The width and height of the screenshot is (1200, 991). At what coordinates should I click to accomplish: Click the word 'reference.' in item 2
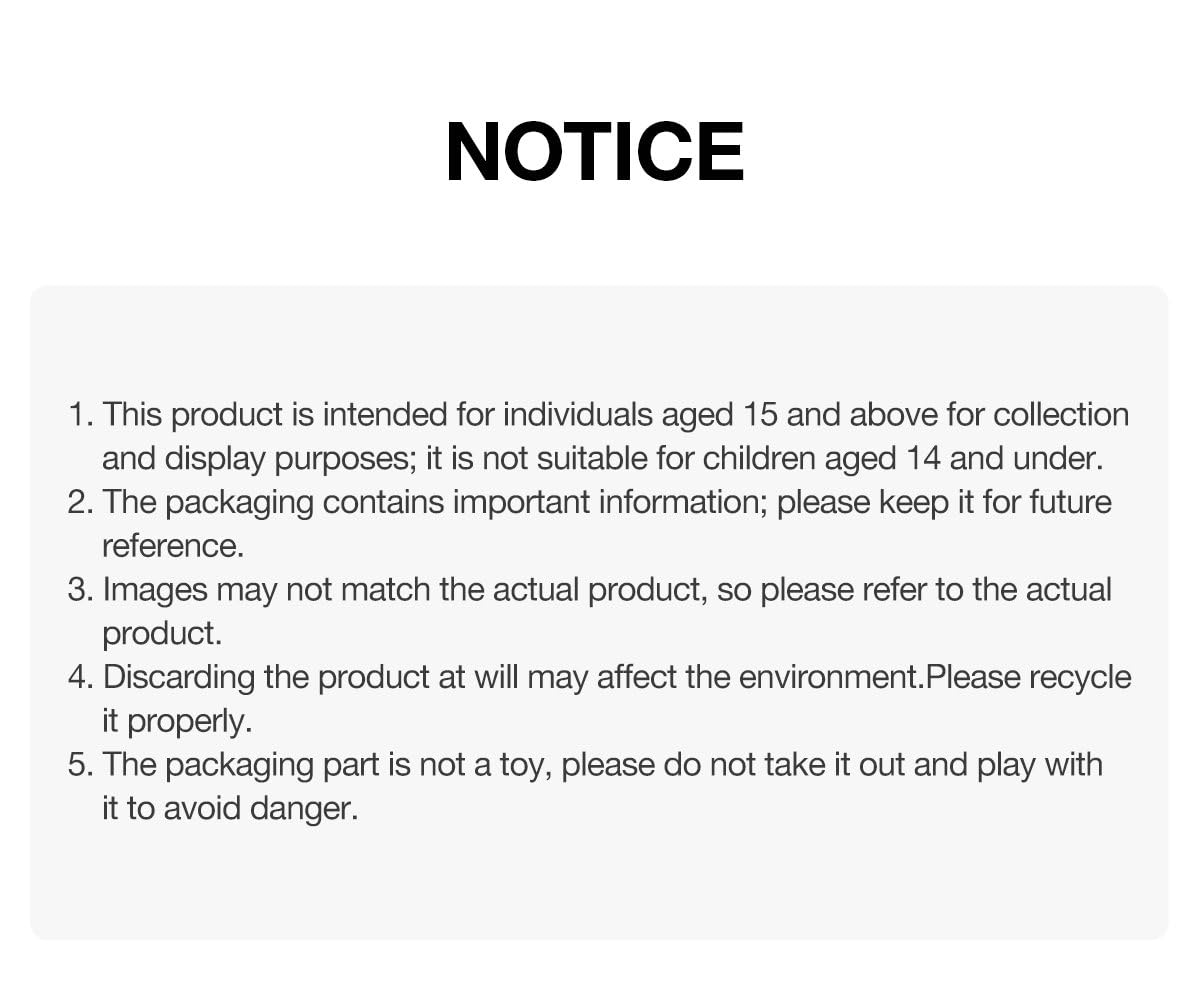click(x=173, y=546)
